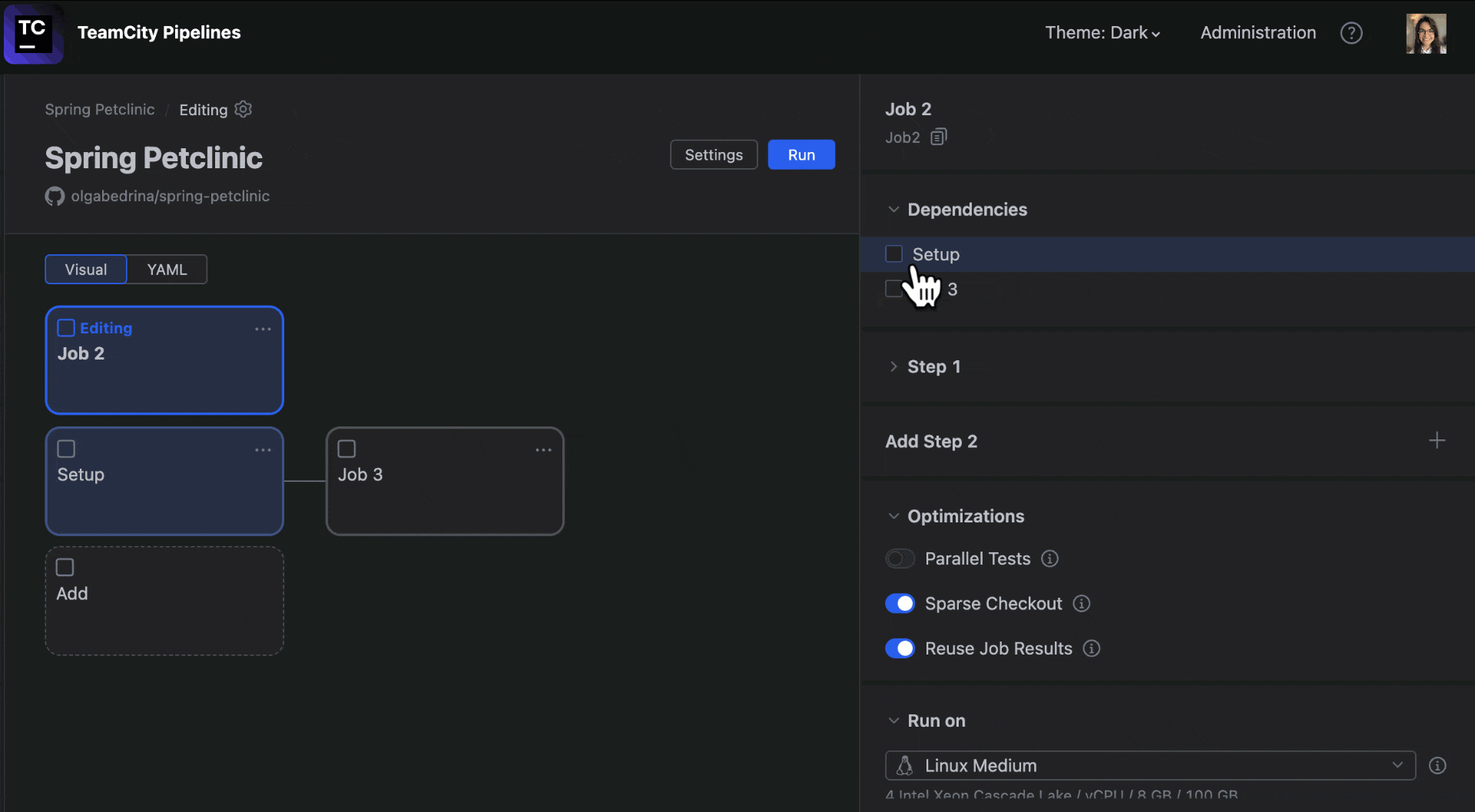Switch to the YAML tab
The image size is (1475, 812).
[167, 270]
